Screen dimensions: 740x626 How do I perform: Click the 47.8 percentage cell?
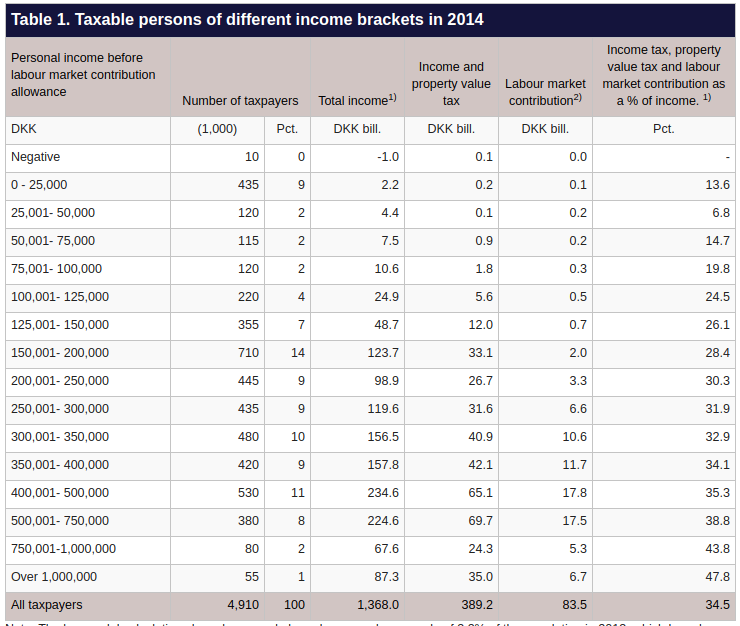coord(717,577)
